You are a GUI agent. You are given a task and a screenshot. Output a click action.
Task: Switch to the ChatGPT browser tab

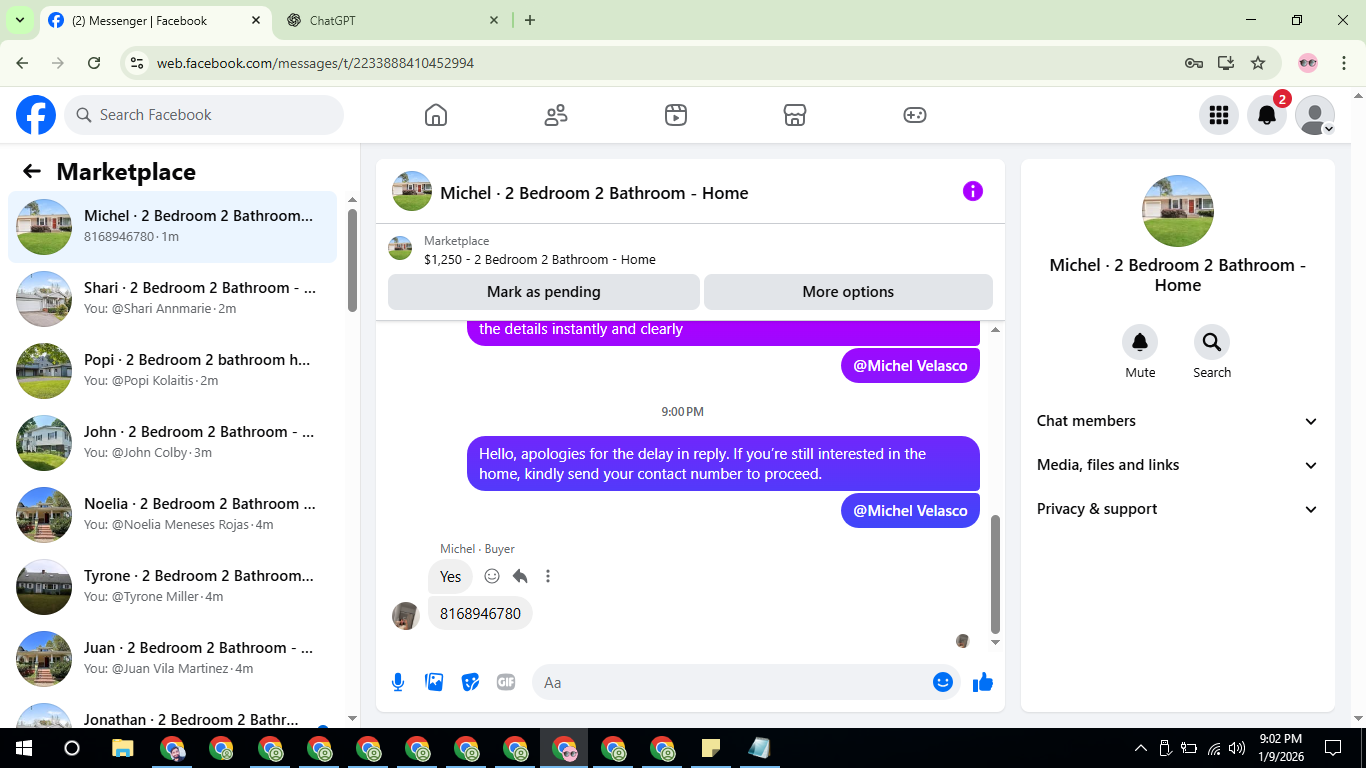393,20
